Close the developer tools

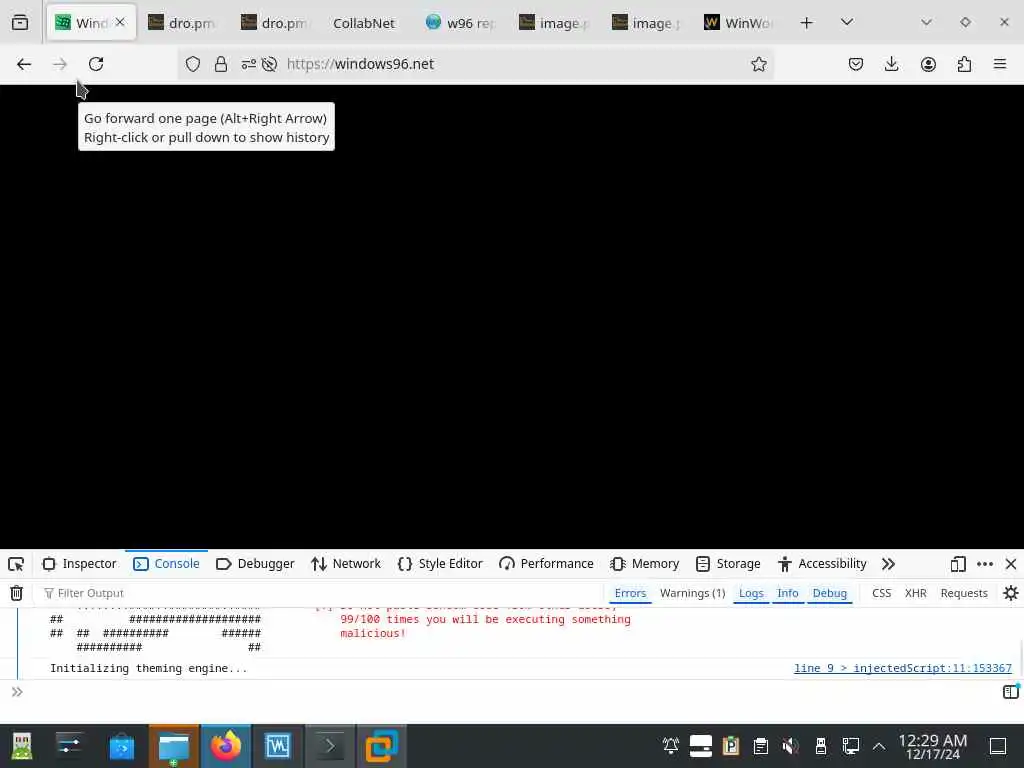click(1011, 564)
